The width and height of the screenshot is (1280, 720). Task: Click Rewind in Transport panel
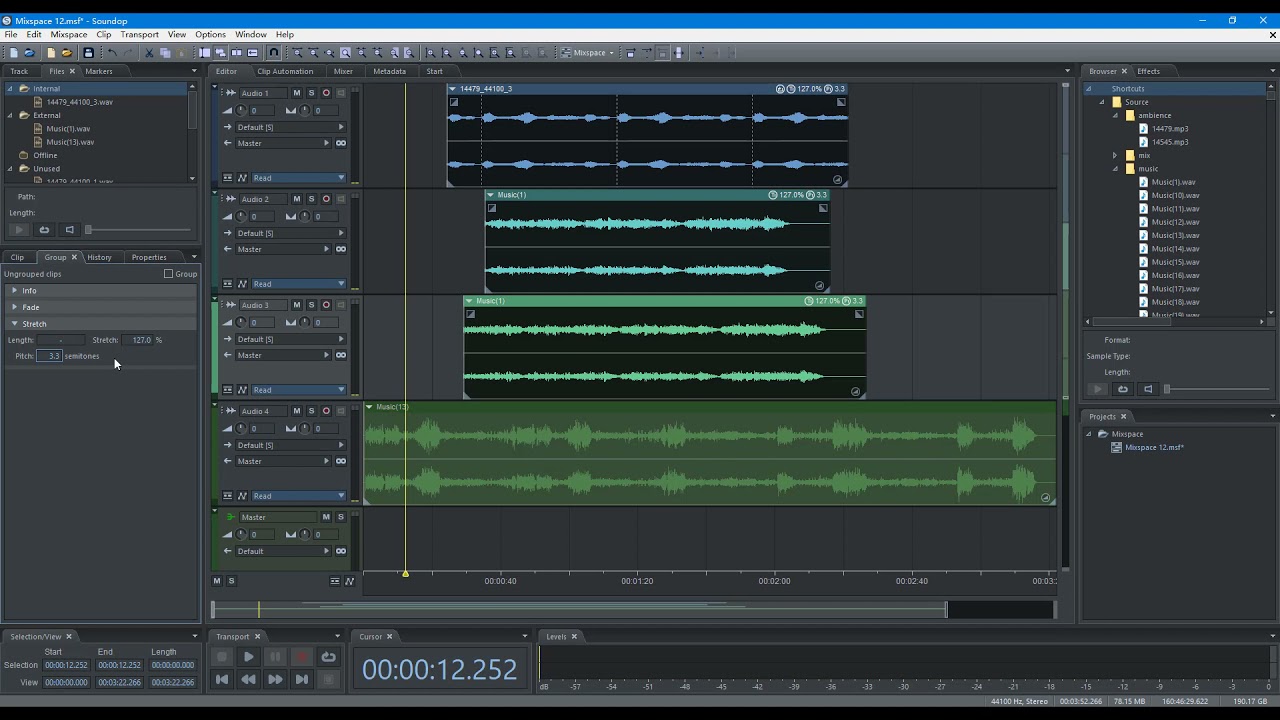pos(248,679)
